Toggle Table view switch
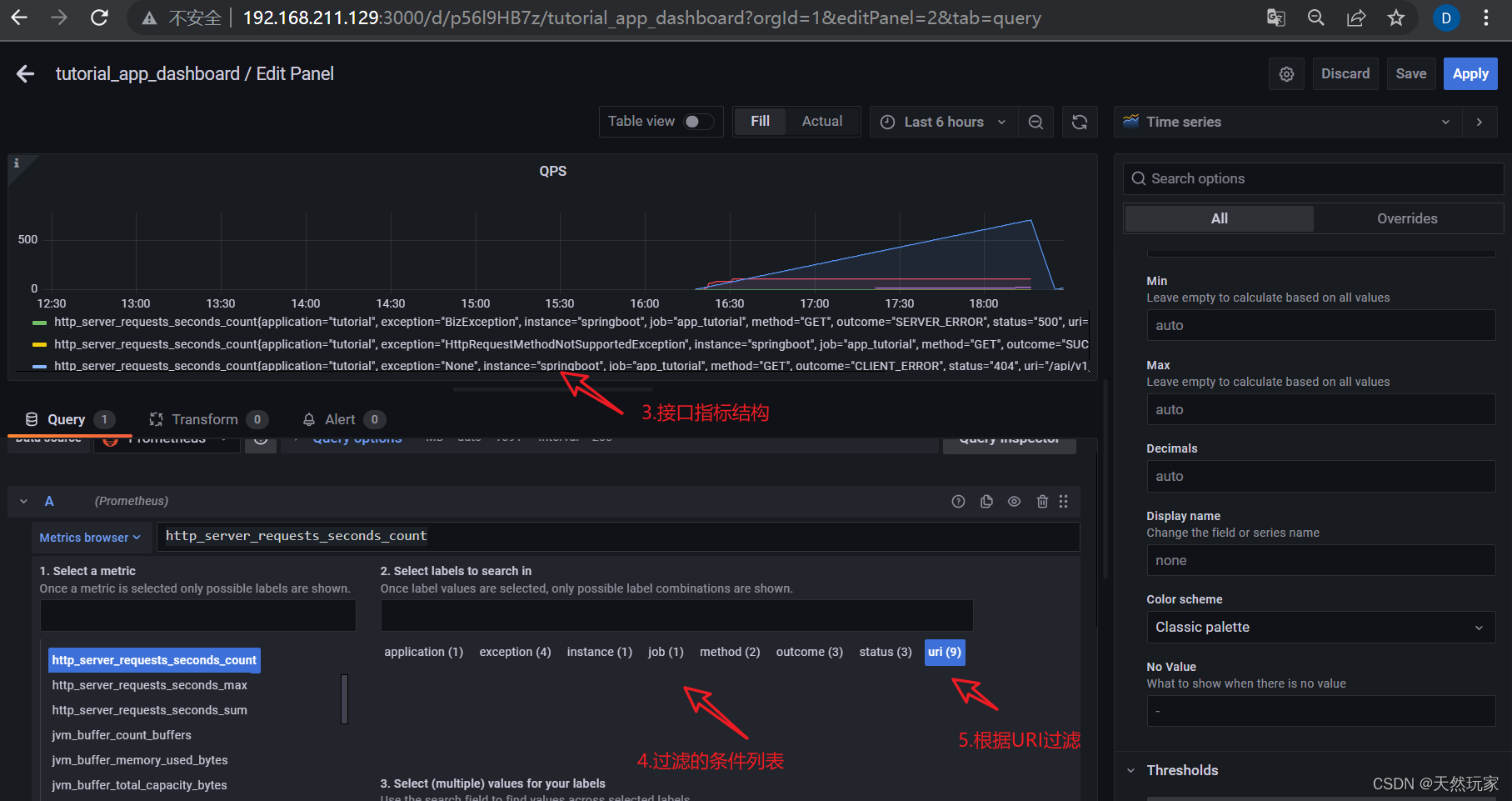This screenshot has width=1512, height=801. (699, 122)
